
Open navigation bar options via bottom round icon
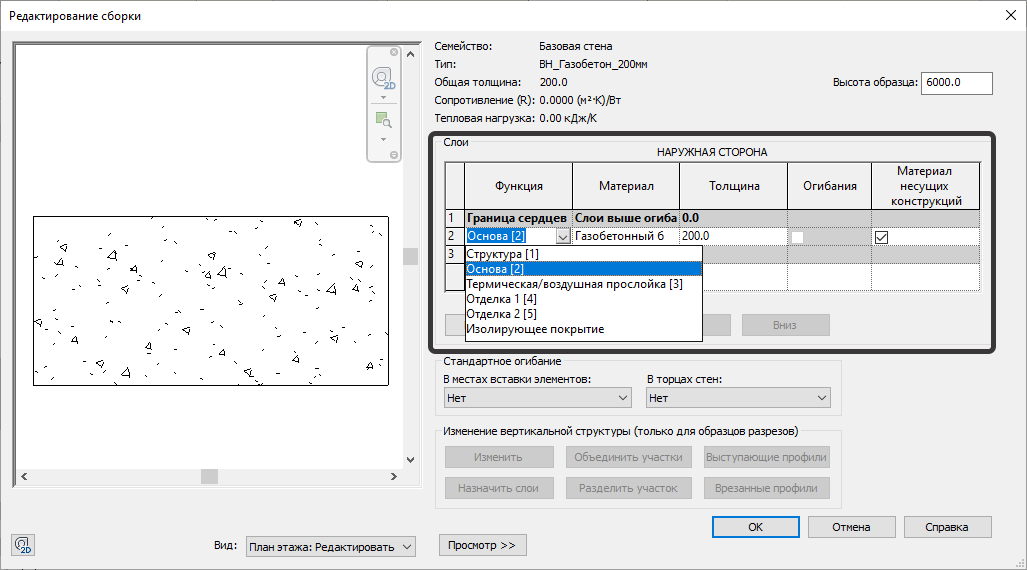tap(394, 155)
